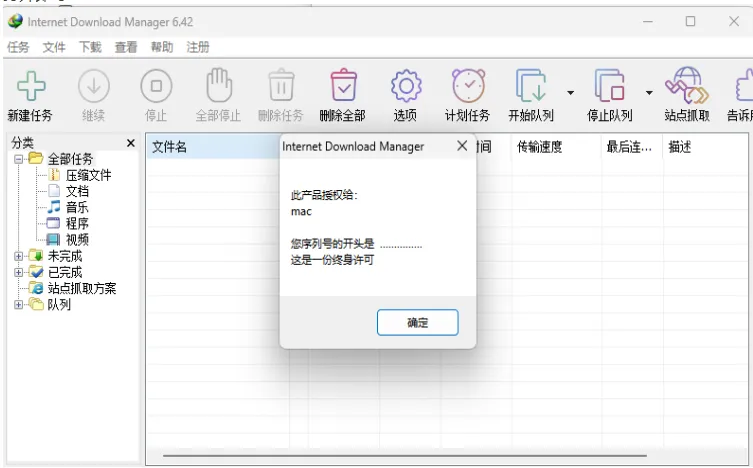This screenshot has width=753, height=468.
Task: Select the 视频 category
Action: (x=77, y=240)
